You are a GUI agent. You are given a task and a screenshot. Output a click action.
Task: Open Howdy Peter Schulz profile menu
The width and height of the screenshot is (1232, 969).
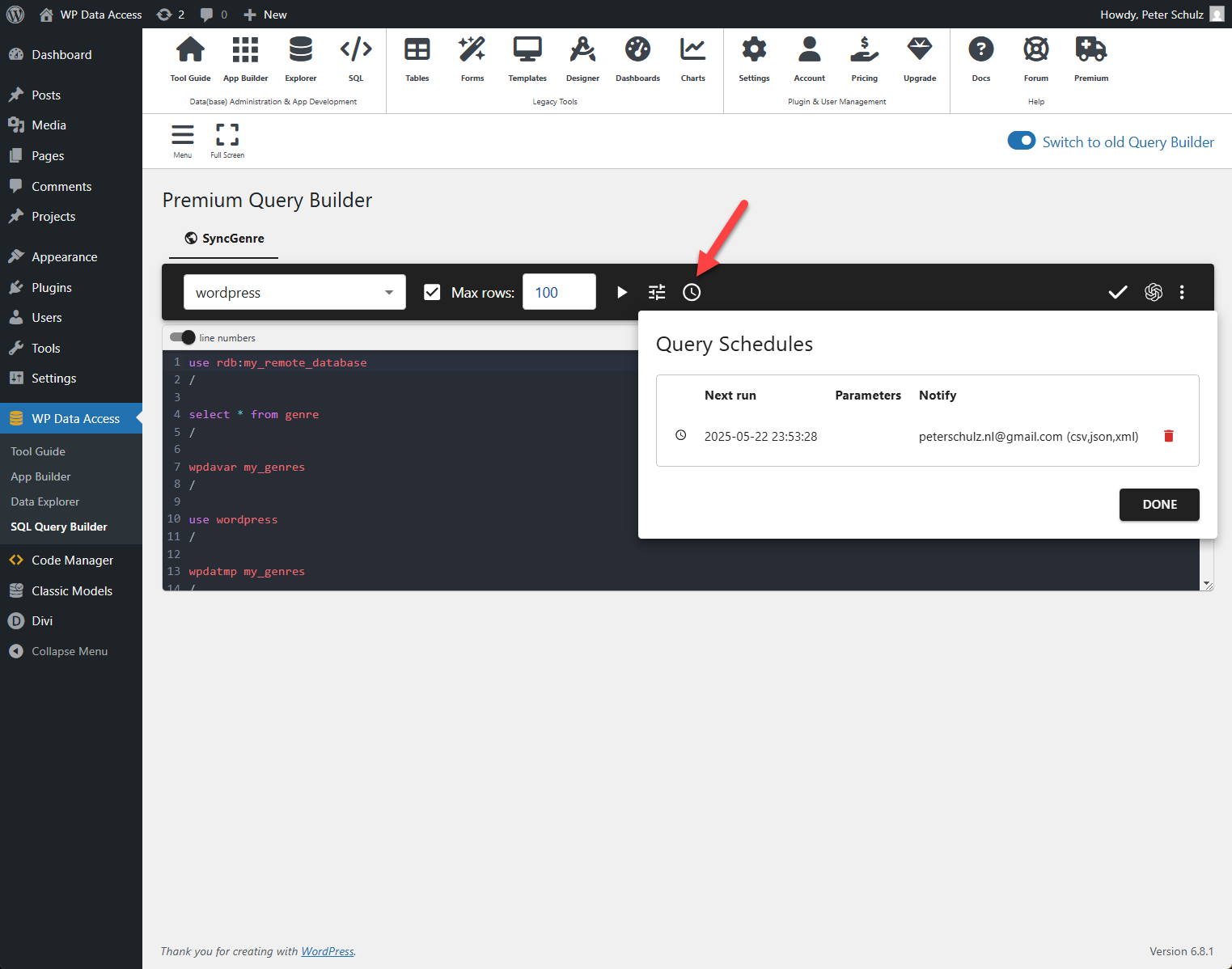click(x=1162, y=15)
